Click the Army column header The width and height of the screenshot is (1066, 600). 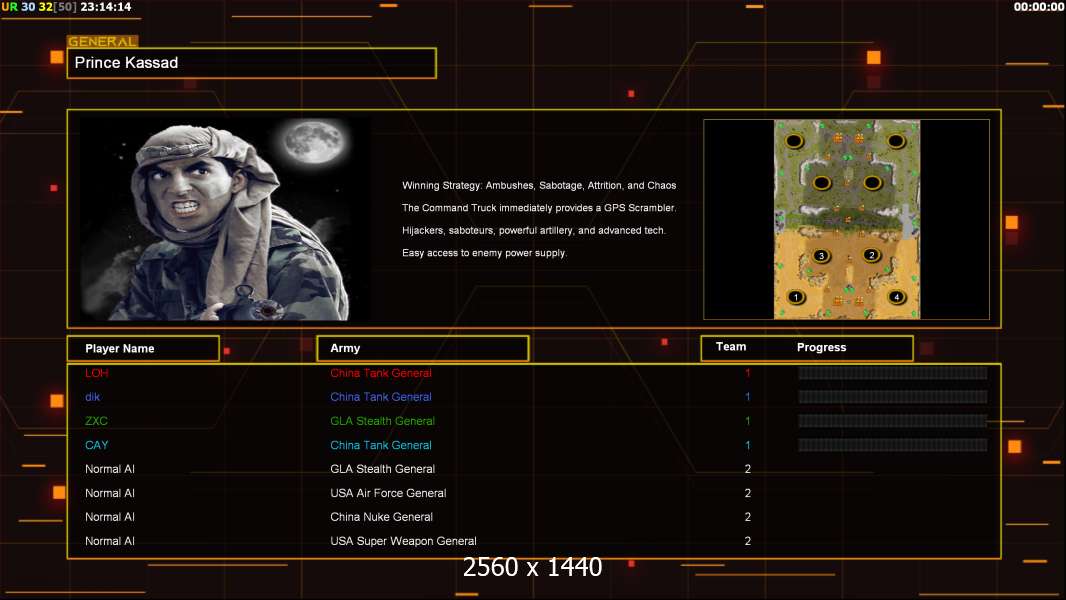pyautogui.click(x=423, y=349)
